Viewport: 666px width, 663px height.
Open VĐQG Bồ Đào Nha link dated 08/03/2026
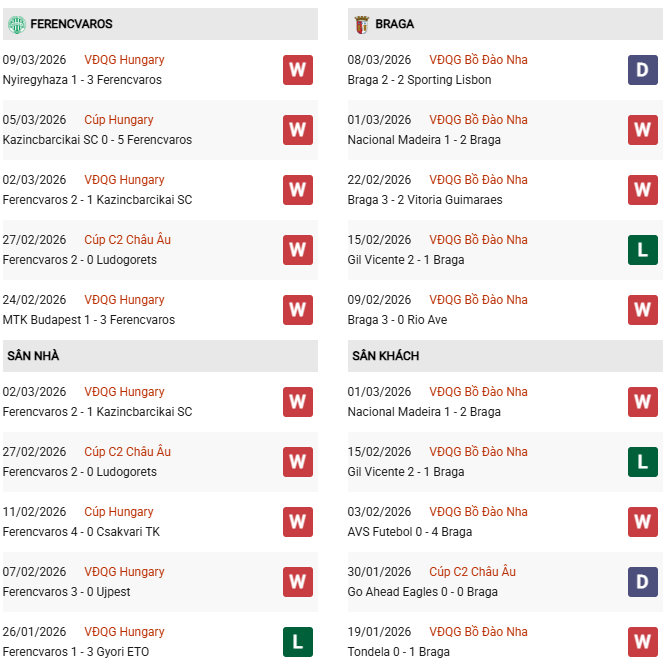point(478,60)
